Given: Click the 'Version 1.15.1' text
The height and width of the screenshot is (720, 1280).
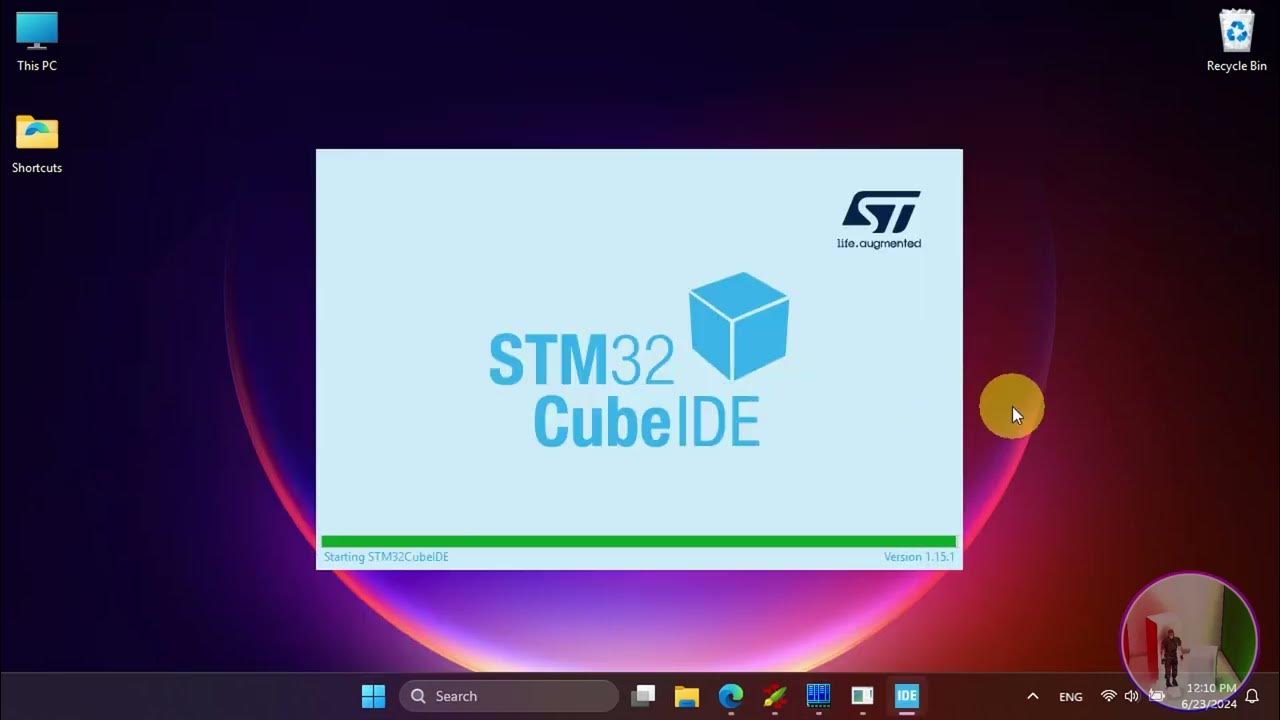Looking at the screenshot, I should pos(919,557).
